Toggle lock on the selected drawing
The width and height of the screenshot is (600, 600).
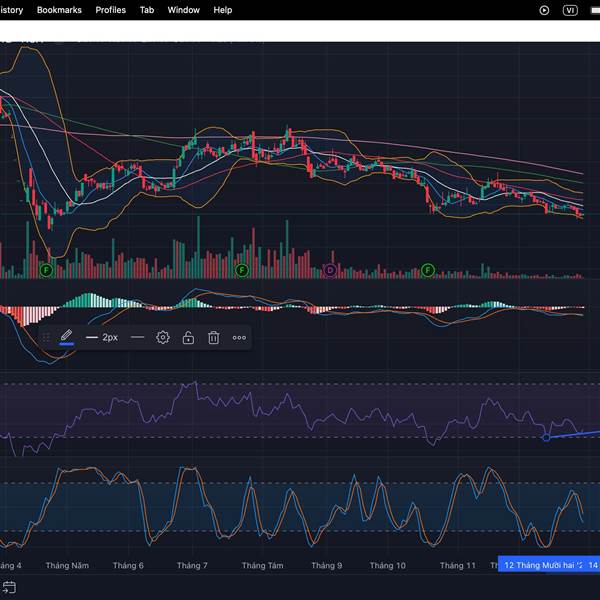pos(188,337)
